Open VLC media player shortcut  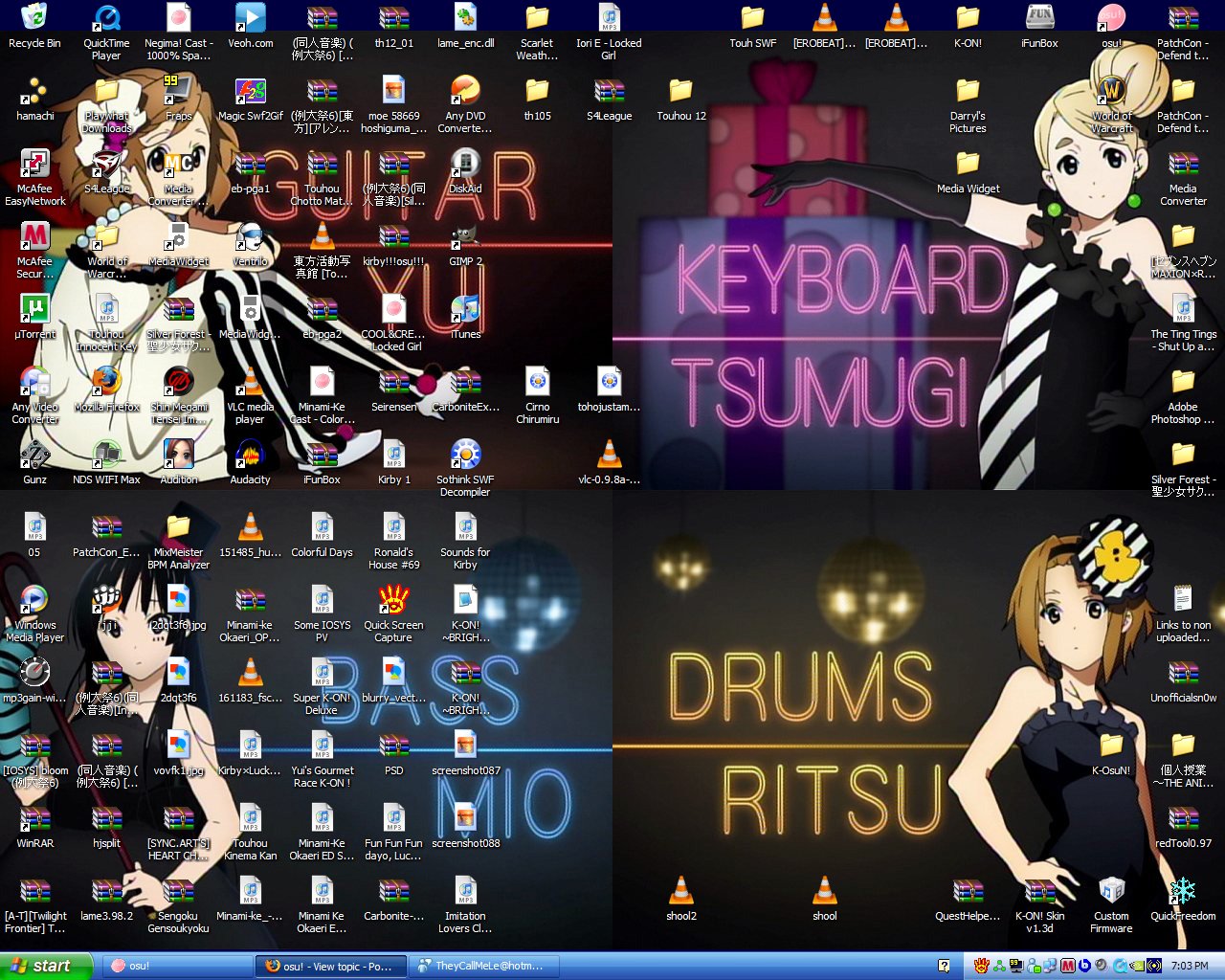tap(250, 396)
